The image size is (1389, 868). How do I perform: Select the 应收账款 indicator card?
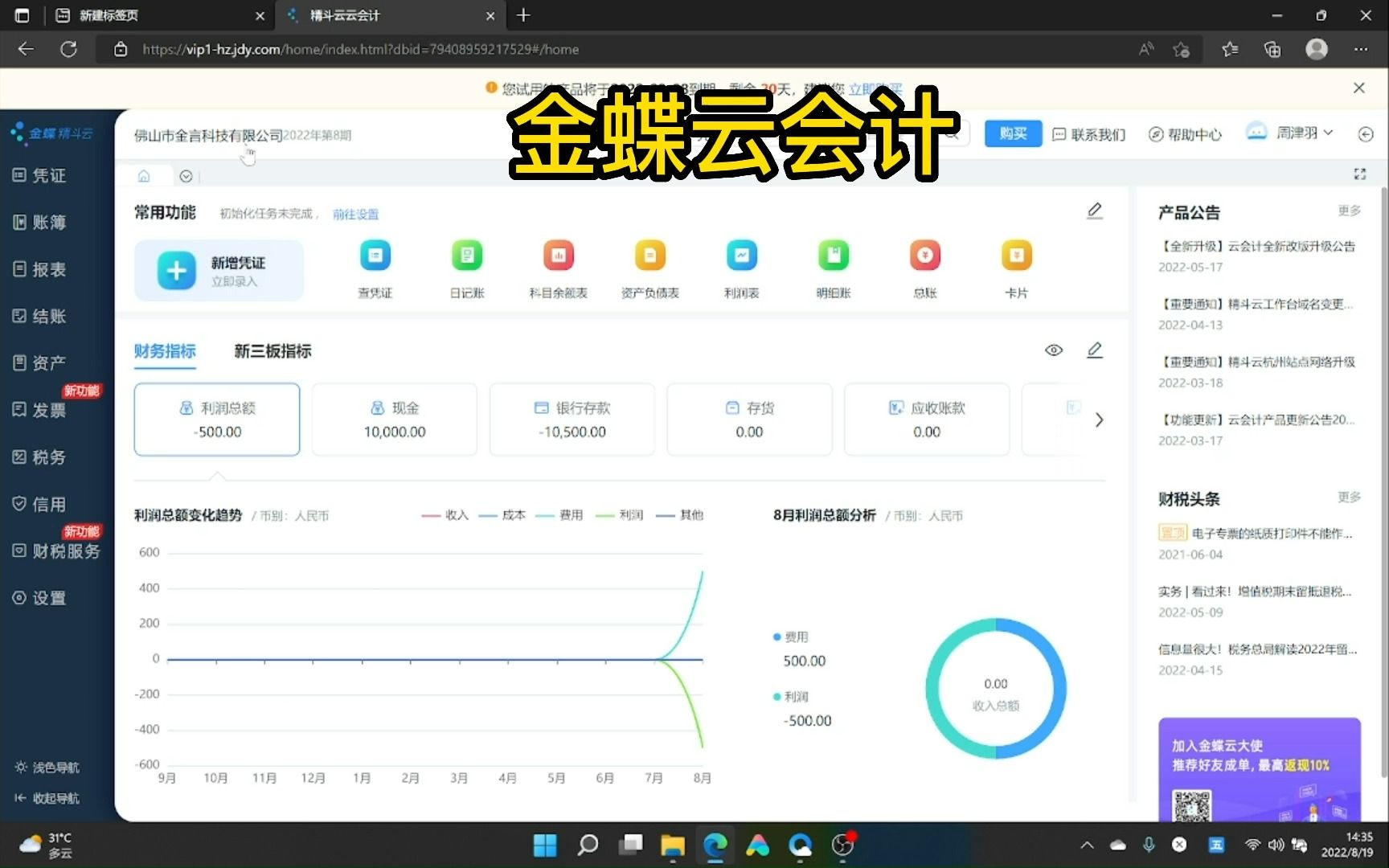coord(927,420)
